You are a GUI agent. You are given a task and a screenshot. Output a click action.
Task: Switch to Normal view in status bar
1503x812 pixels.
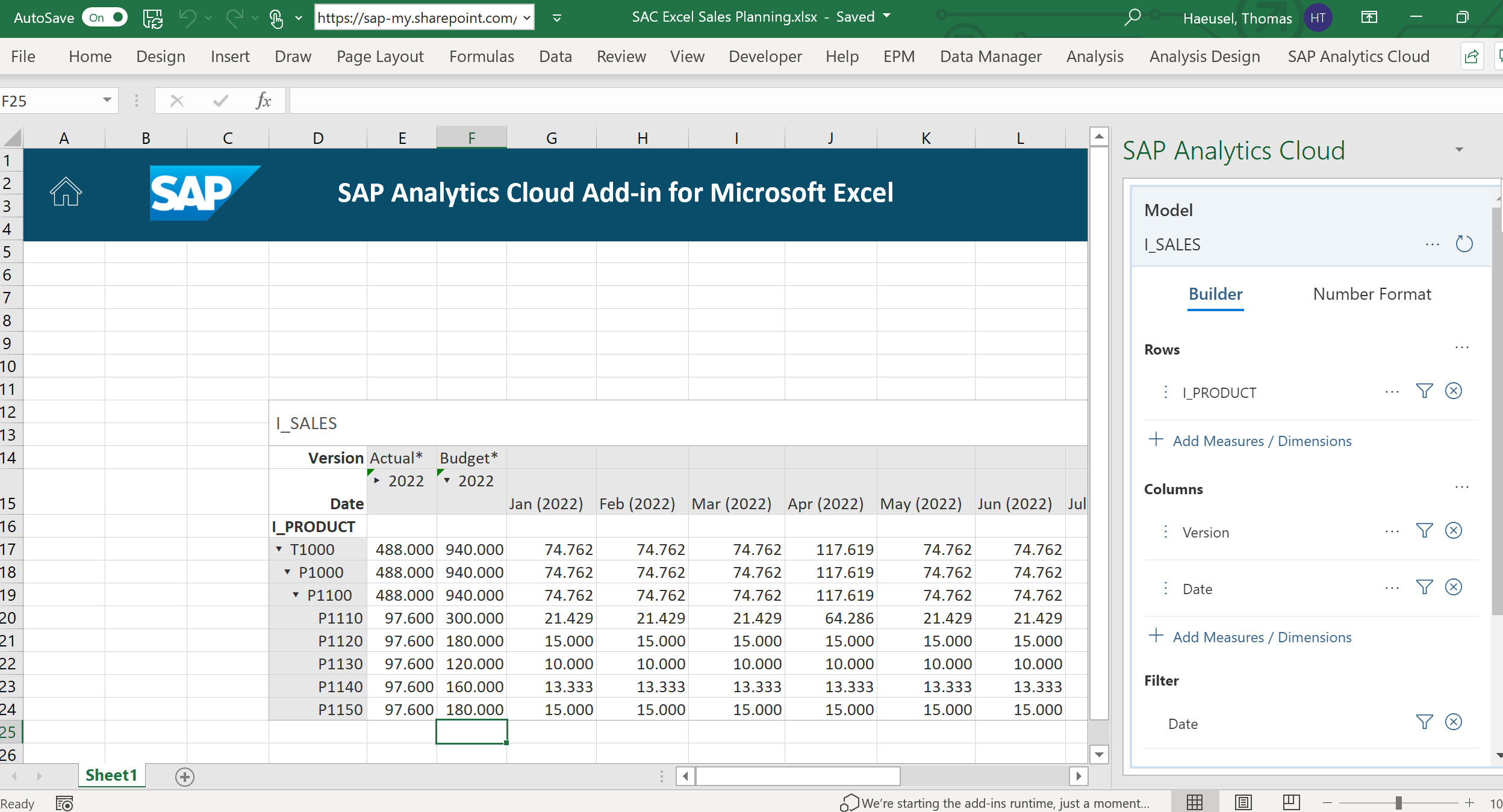tap(1195, 802)
